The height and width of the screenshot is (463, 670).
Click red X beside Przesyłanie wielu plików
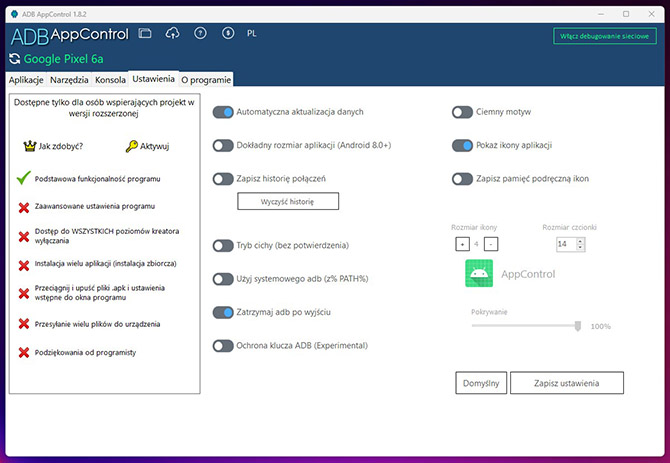click(24, 324)
